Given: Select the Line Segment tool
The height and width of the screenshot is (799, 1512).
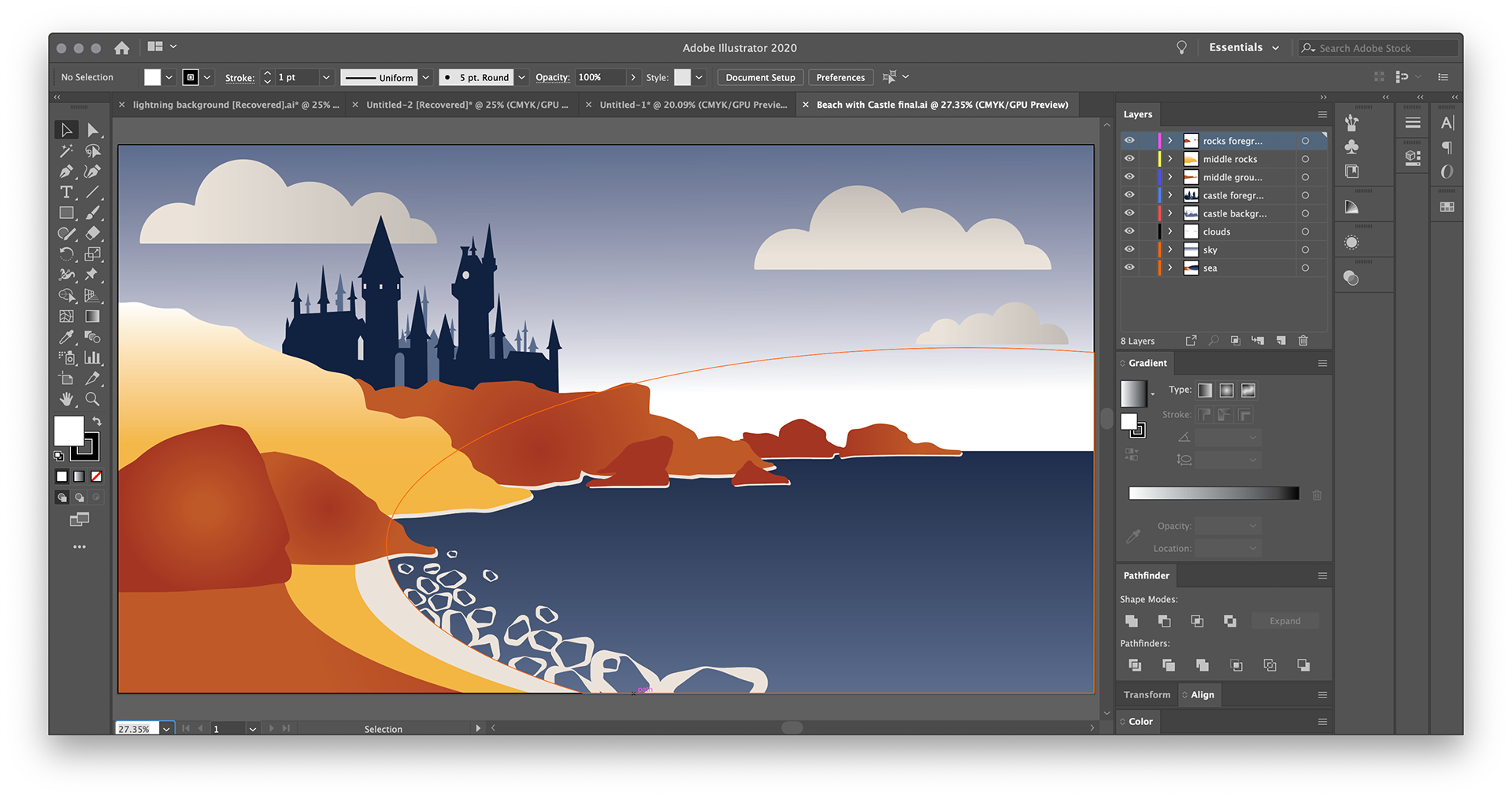Looking at the screenshot, I should (93, 192).
